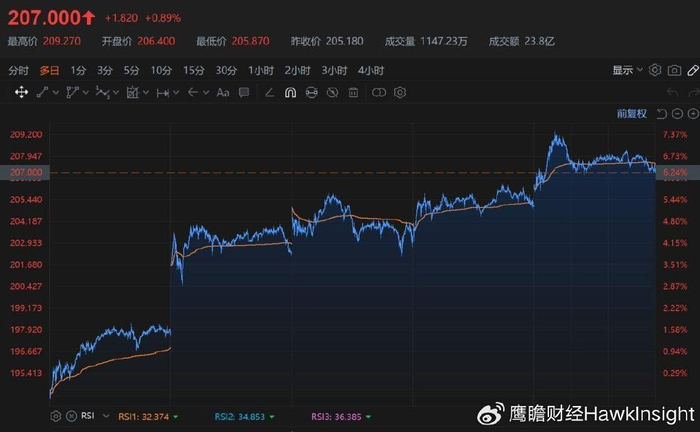700x432 pixels.
Task: Switch to the 30分 timeframe tab
Action: pos(226,70)
